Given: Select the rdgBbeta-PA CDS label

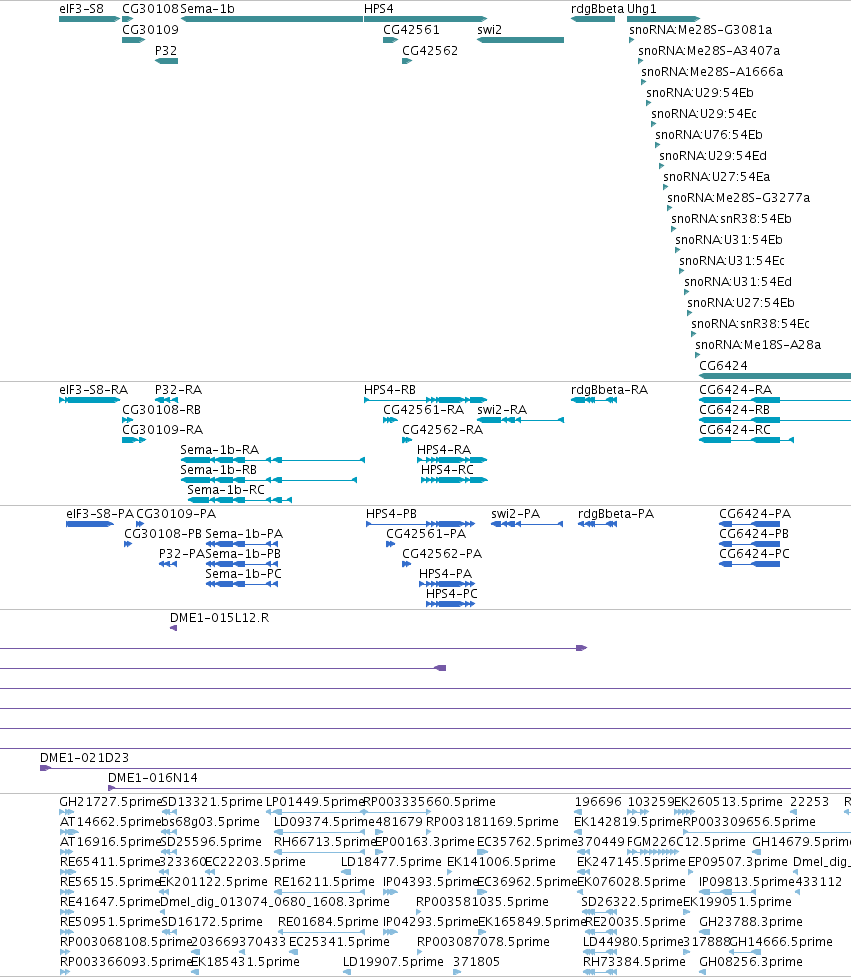Looking at the screenshot, I should [616, 514].
